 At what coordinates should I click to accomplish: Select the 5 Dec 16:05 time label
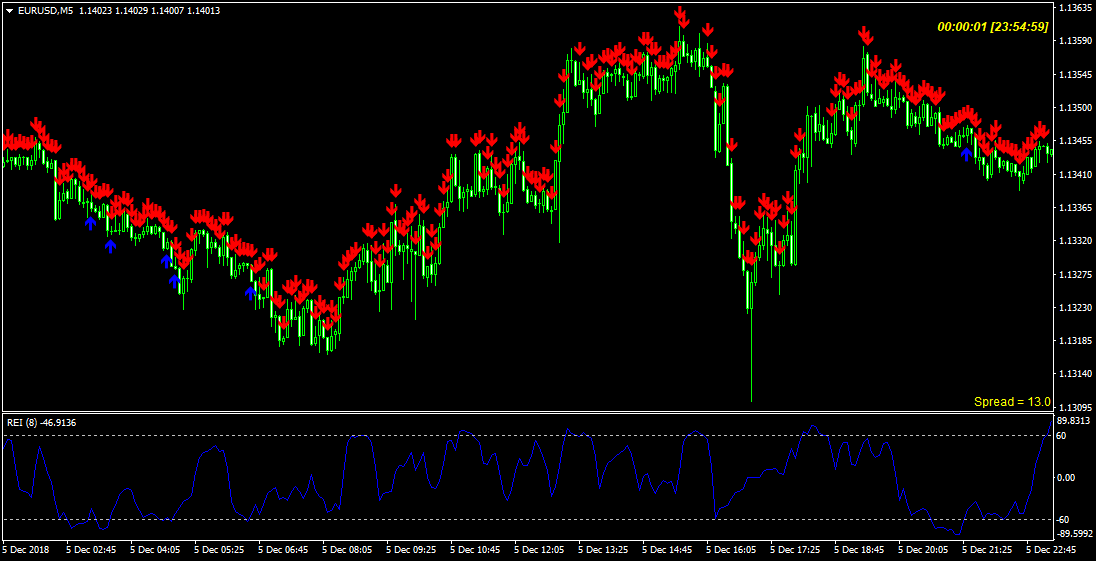coord(732,550)
